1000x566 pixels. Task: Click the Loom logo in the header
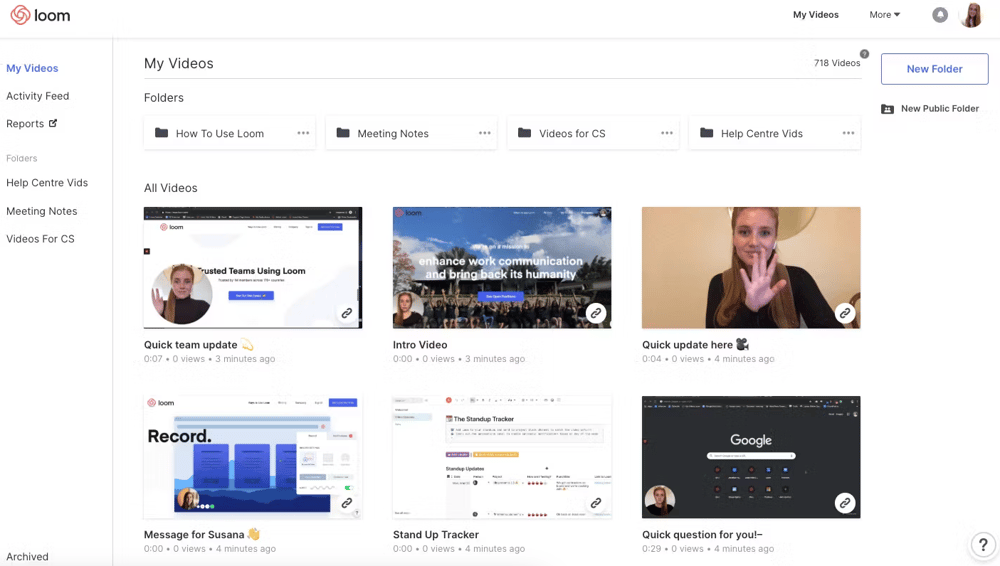[40, 15]
